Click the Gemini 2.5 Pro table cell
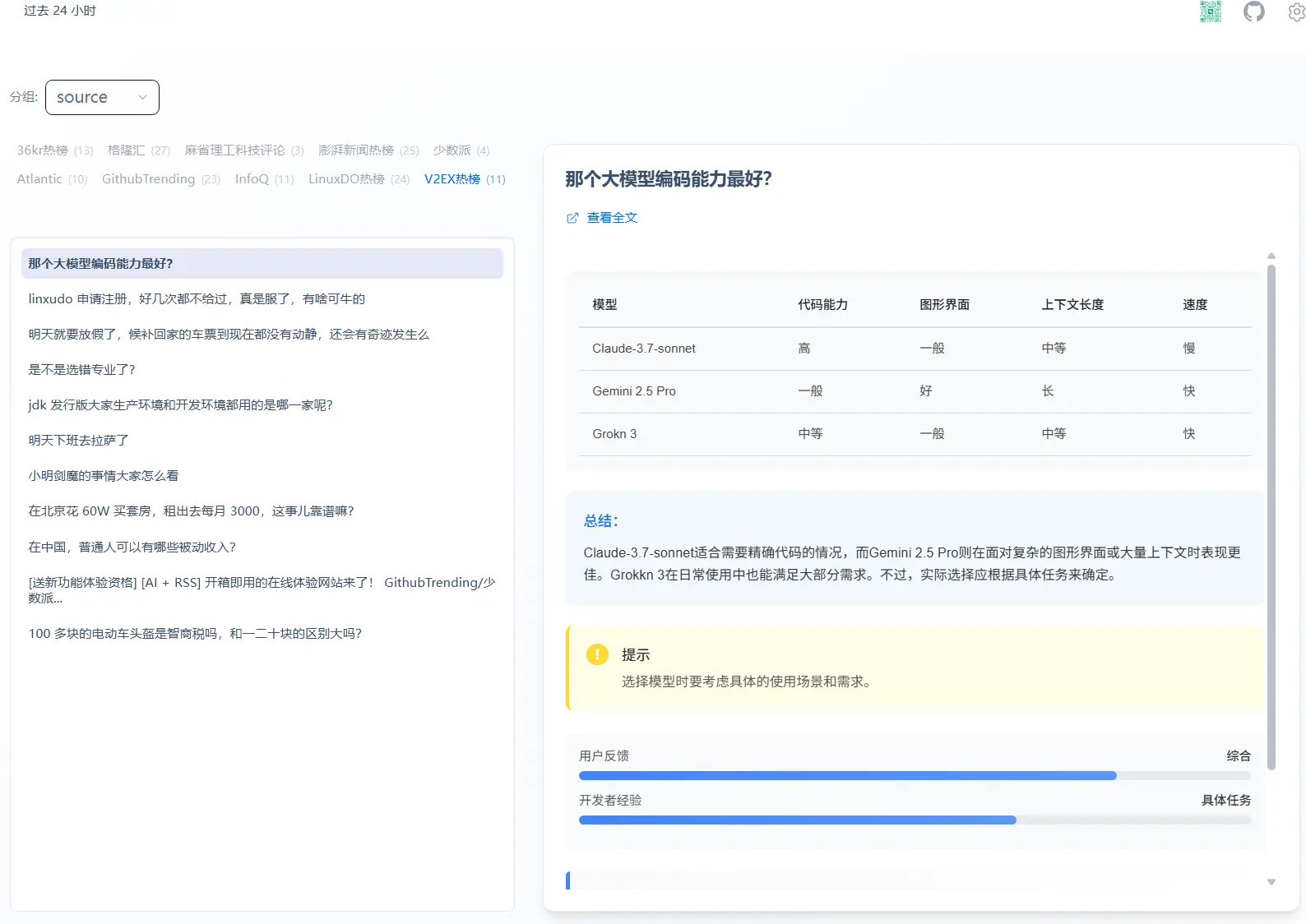The image size is (1306, 924). [634, 391]
